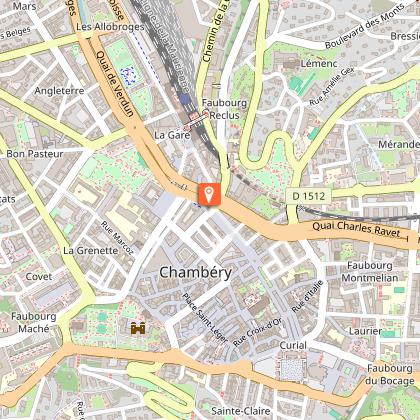Click the blue railway station dot

pos(185,98)
